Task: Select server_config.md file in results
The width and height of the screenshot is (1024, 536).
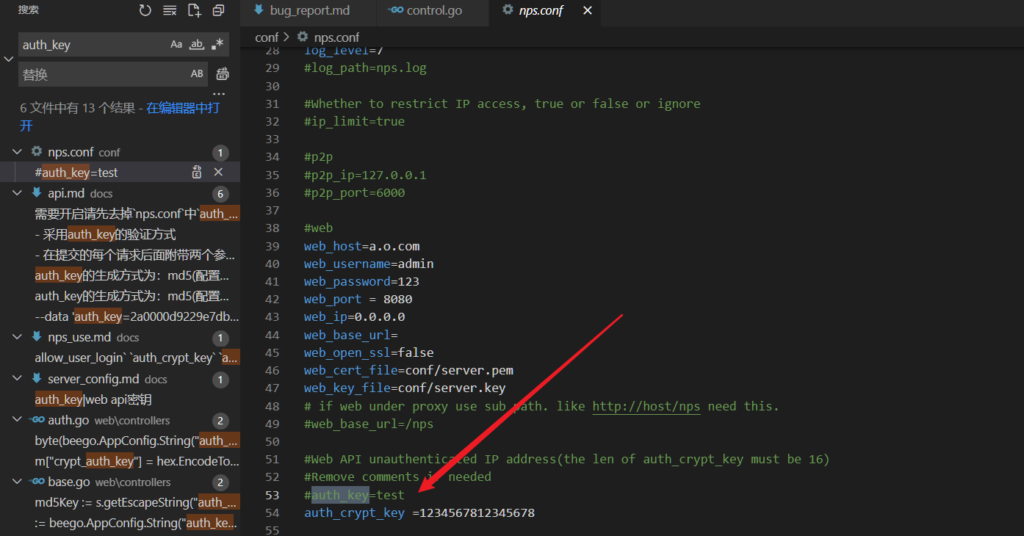Action: tap(93, 379)
